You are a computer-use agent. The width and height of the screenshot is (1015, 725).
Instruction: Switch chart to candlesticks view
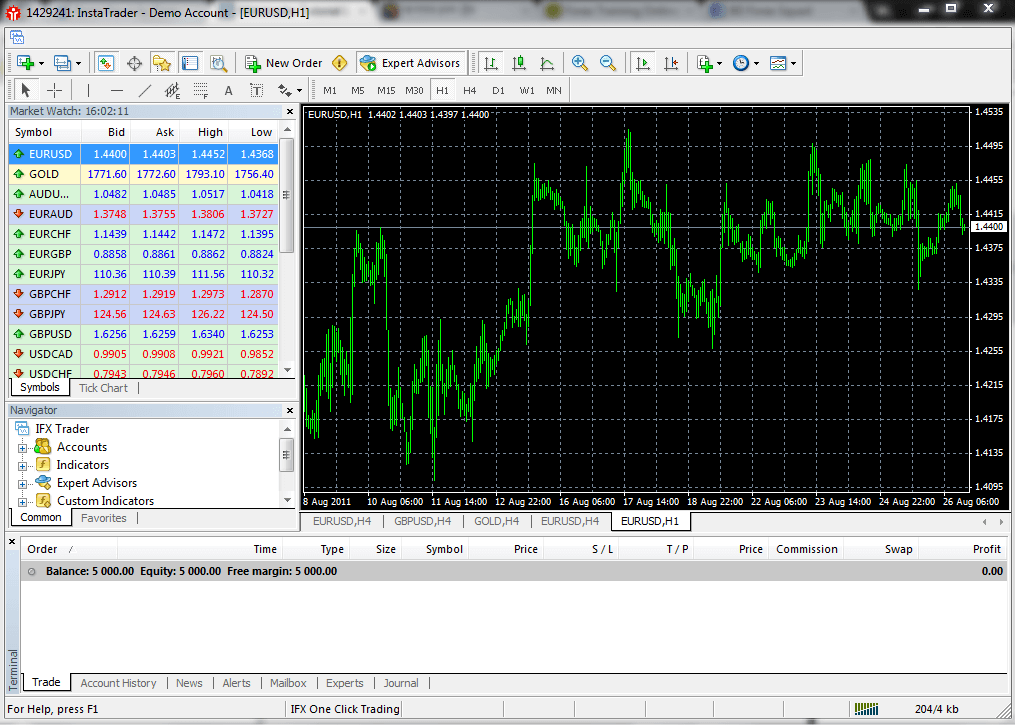[x=519, y=63]
